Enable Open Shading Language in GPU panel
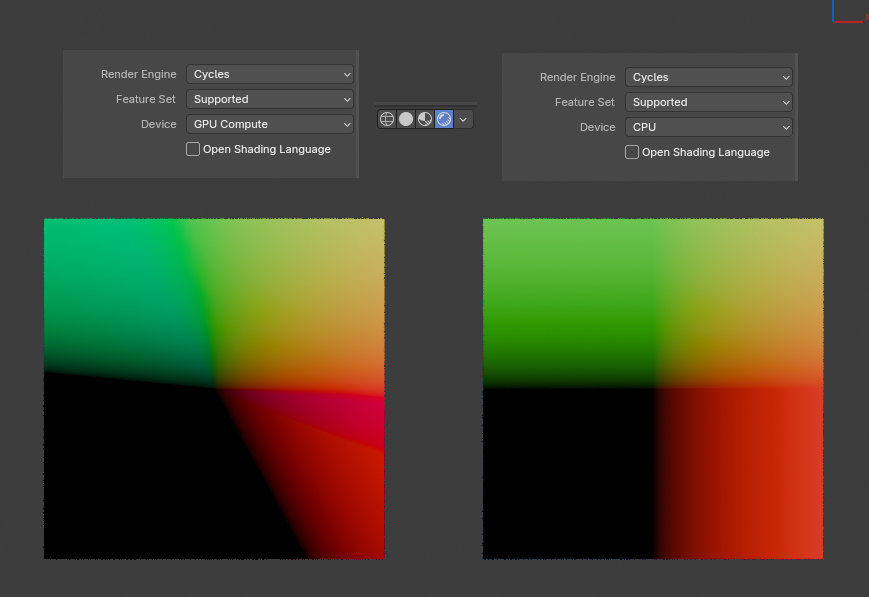The image size is (869, 597). coord(193,149)
